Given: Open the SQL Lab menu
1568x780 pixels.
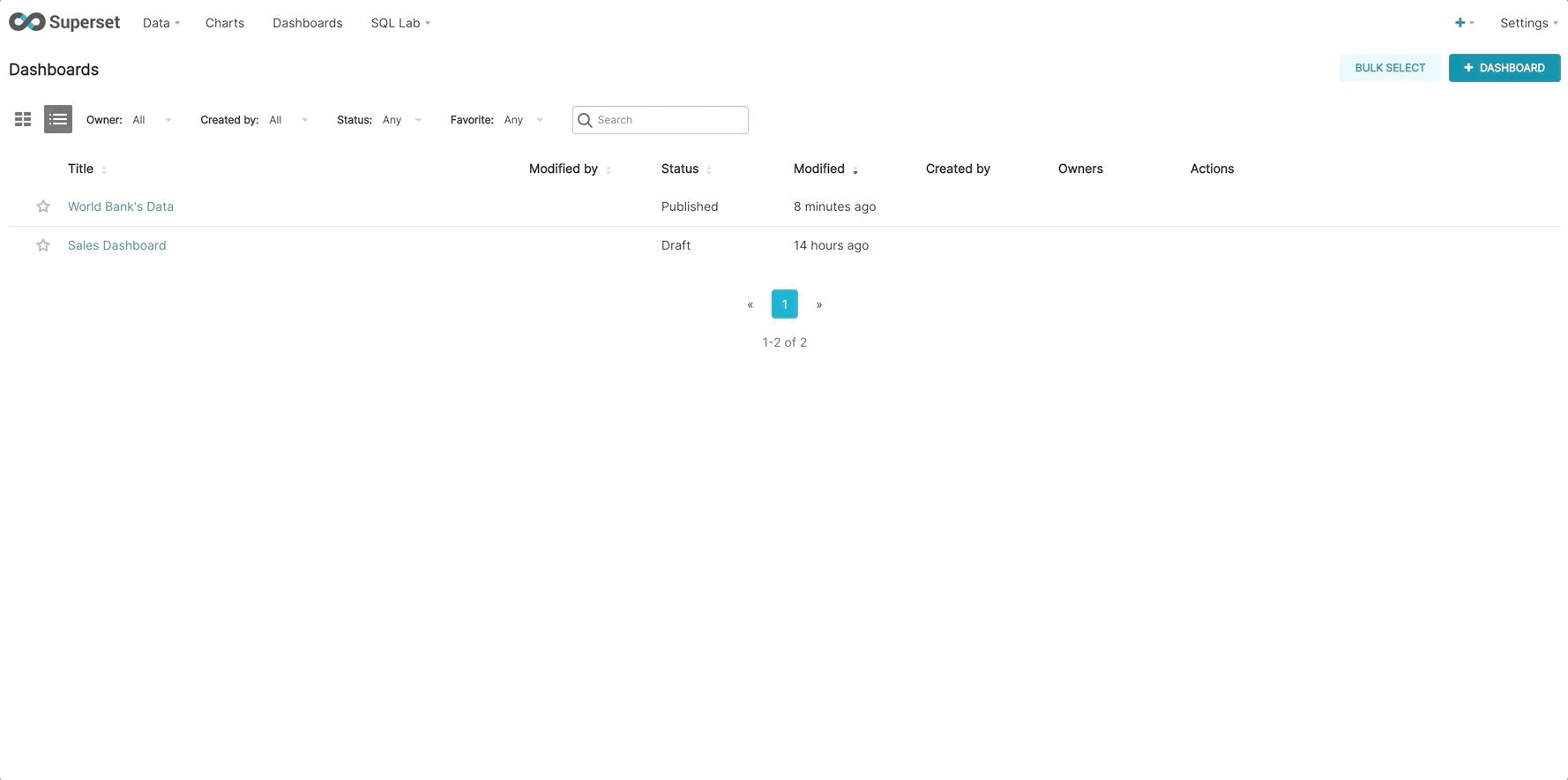Looking at the screenshot, I should 400,23.
